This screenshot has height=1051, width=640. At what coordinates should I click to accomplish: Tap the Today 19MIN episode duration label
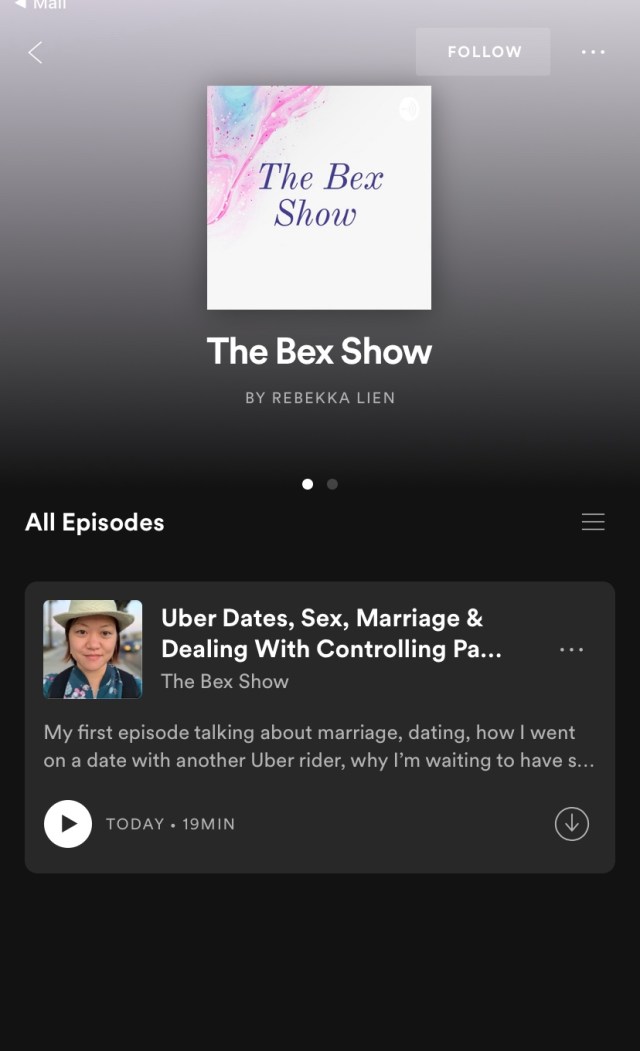pos(170,825)
